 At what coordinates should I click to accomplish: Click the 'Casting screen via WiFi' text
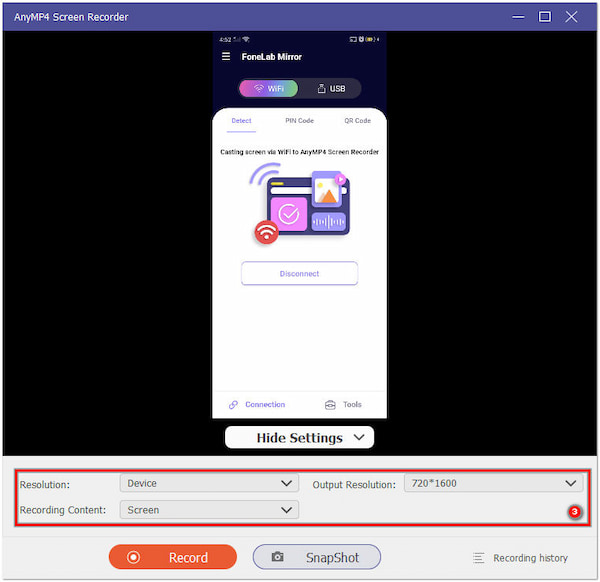click(x=299, y=152)
